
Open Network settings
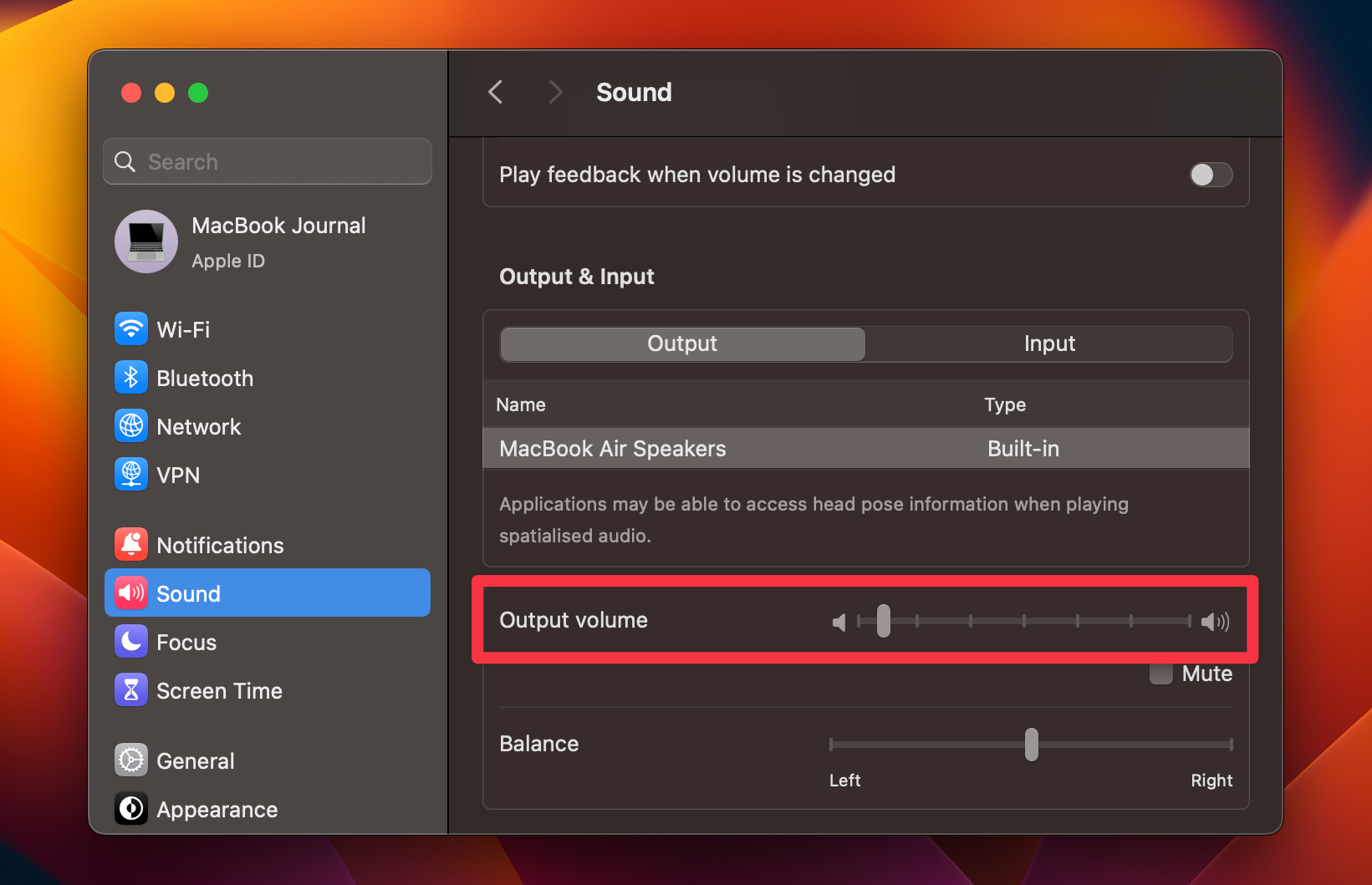[199, 426]
